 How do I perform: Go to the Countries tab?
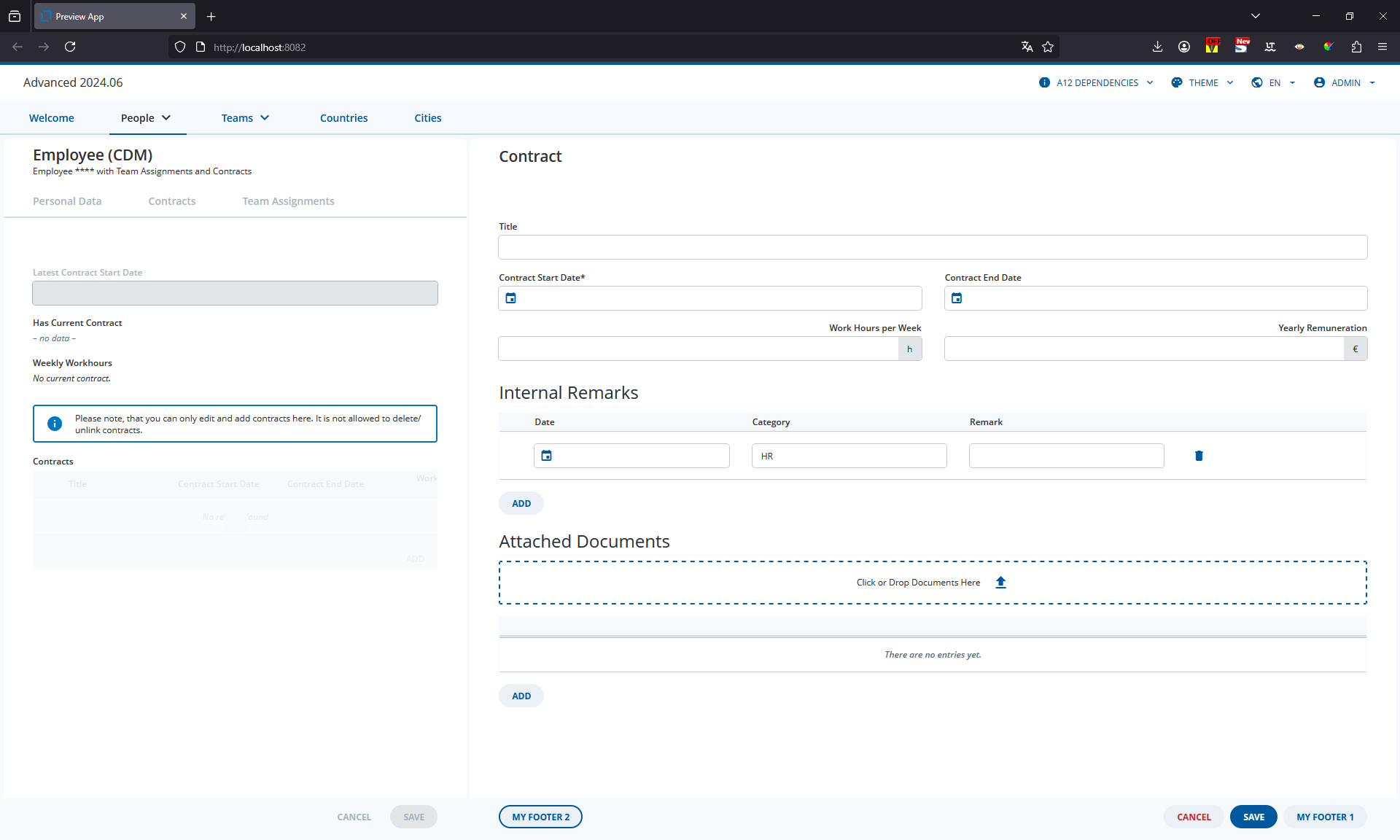344,118
